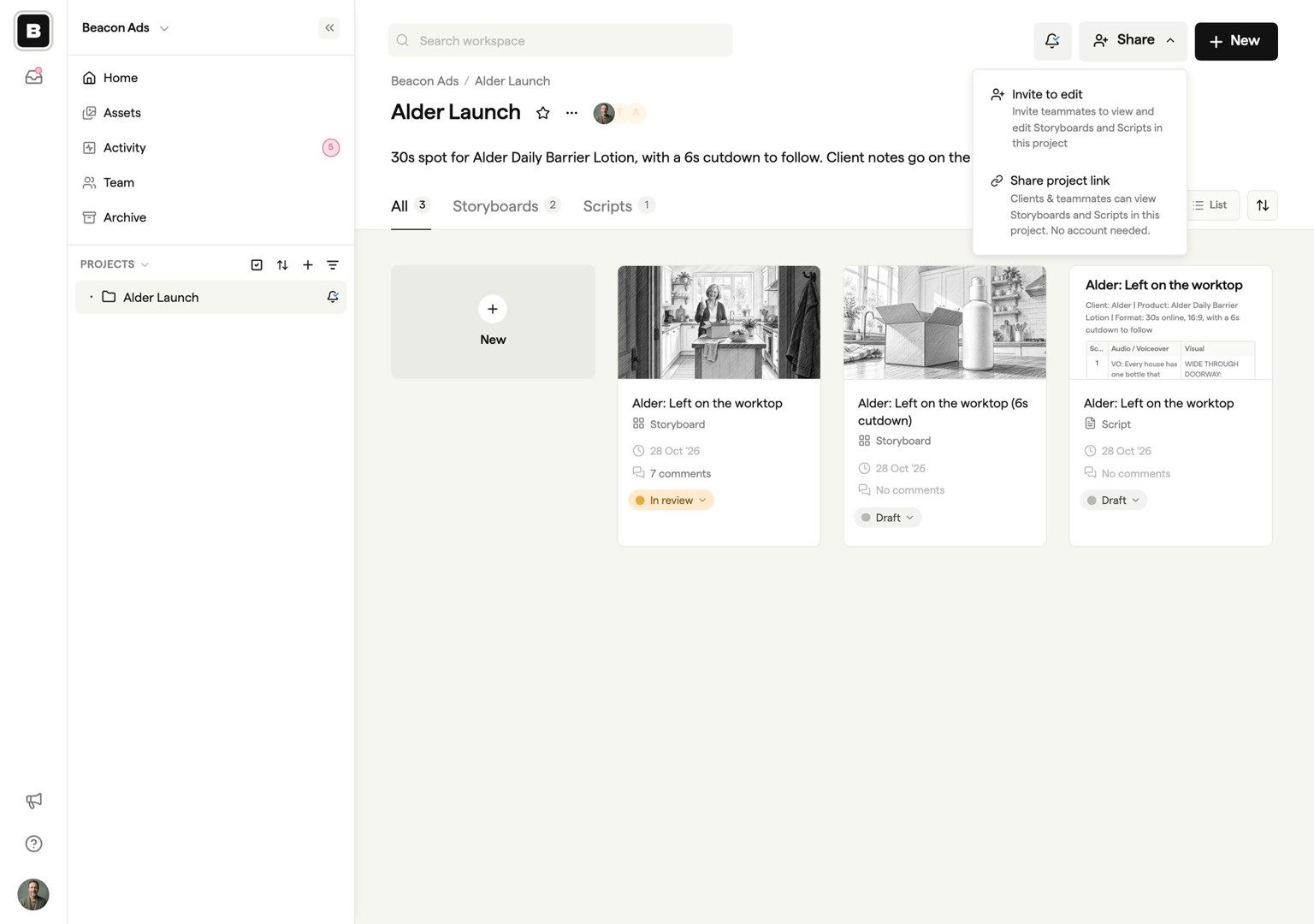The height and width of the screenshot is (924, 1314).
Task: Change Draft status on 6s cutdown card
Action: pyautogui.click(x=887, y=518)
